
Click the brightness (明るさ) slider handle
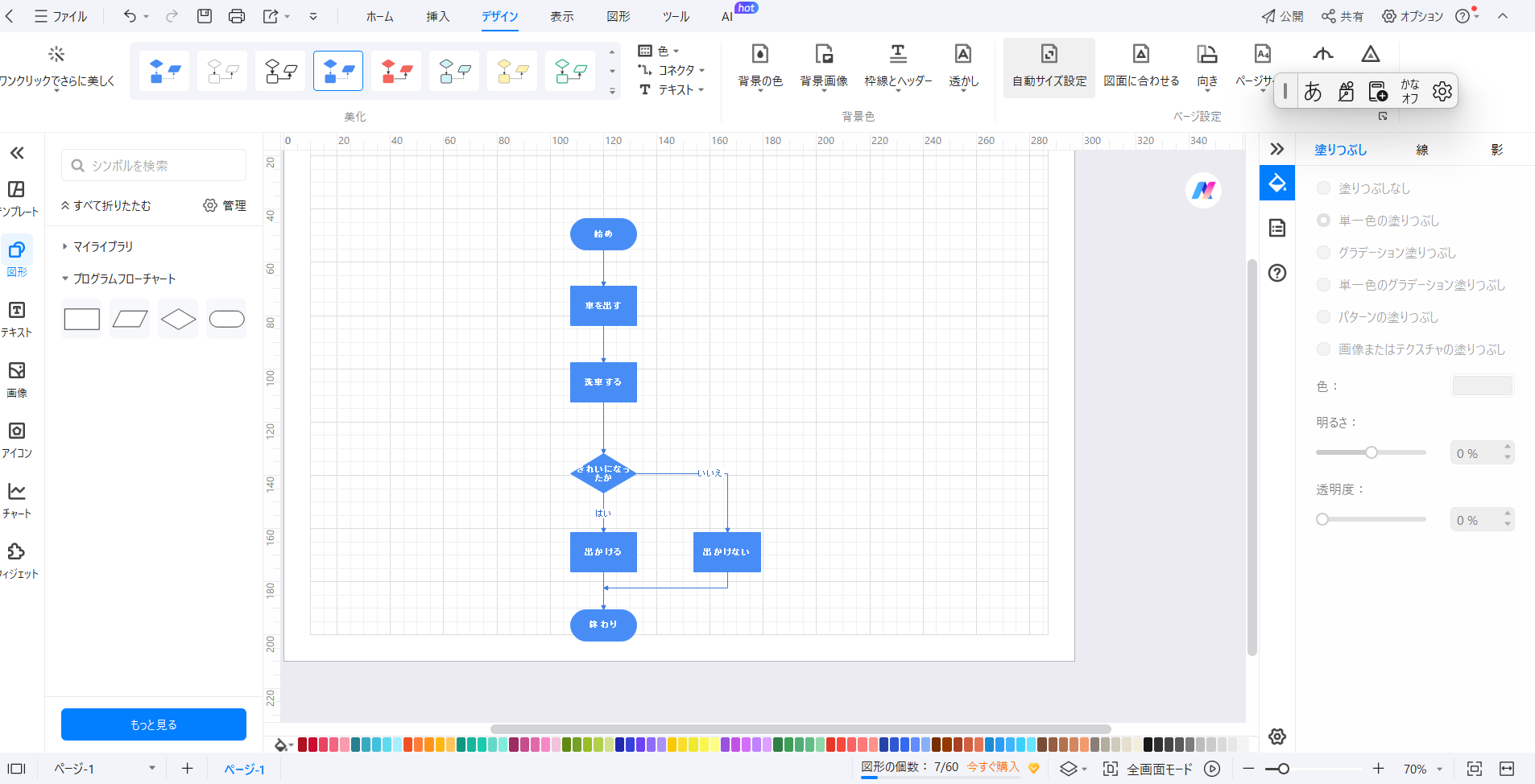[1371, 452]
